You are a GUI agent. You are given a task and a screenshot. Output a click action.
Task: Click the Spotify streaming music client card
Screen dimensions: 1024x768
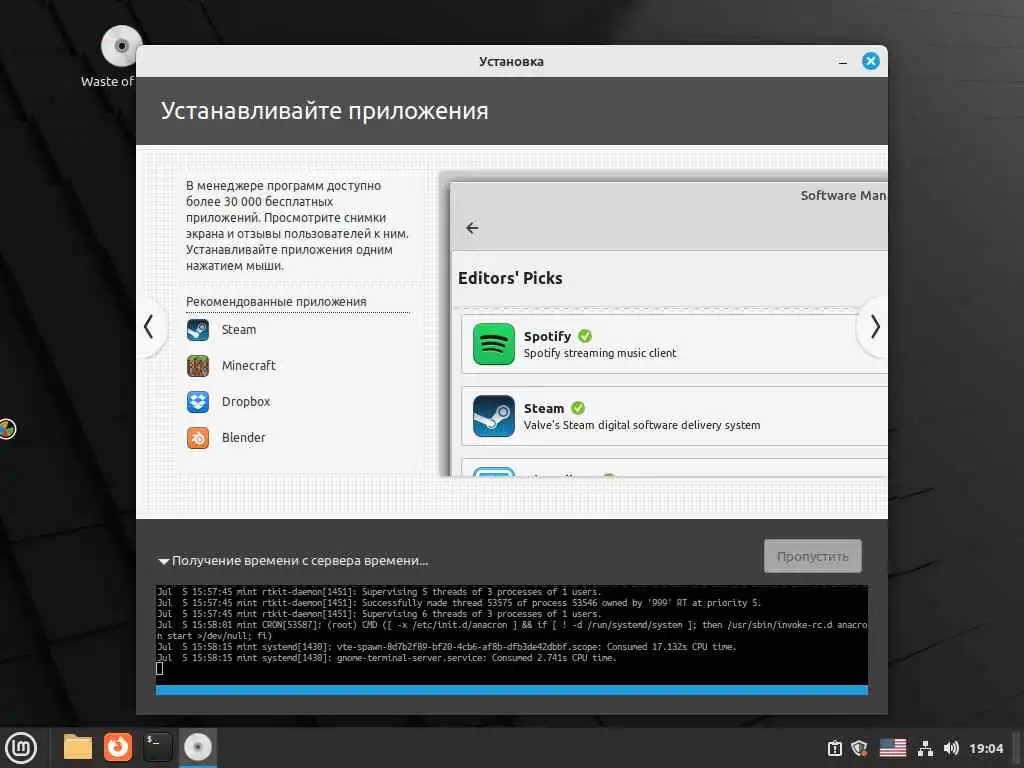pos(674,344)
